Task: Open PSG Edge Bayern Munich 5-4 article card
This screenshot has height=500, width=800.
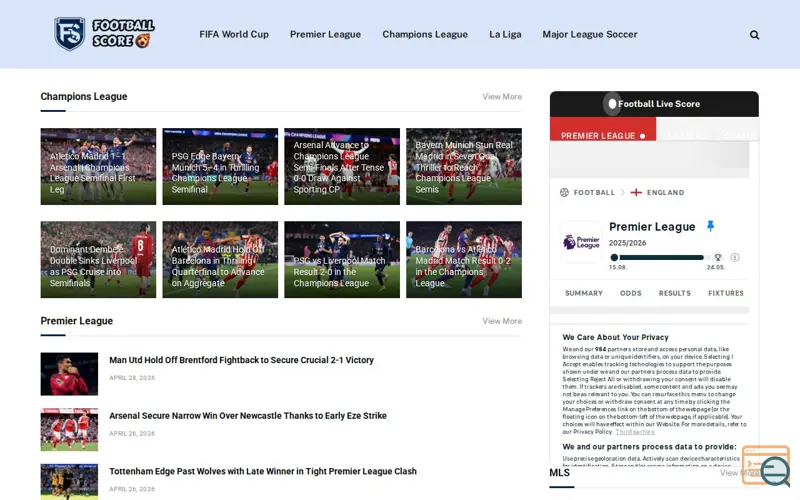Action: [x=220, y=166]
